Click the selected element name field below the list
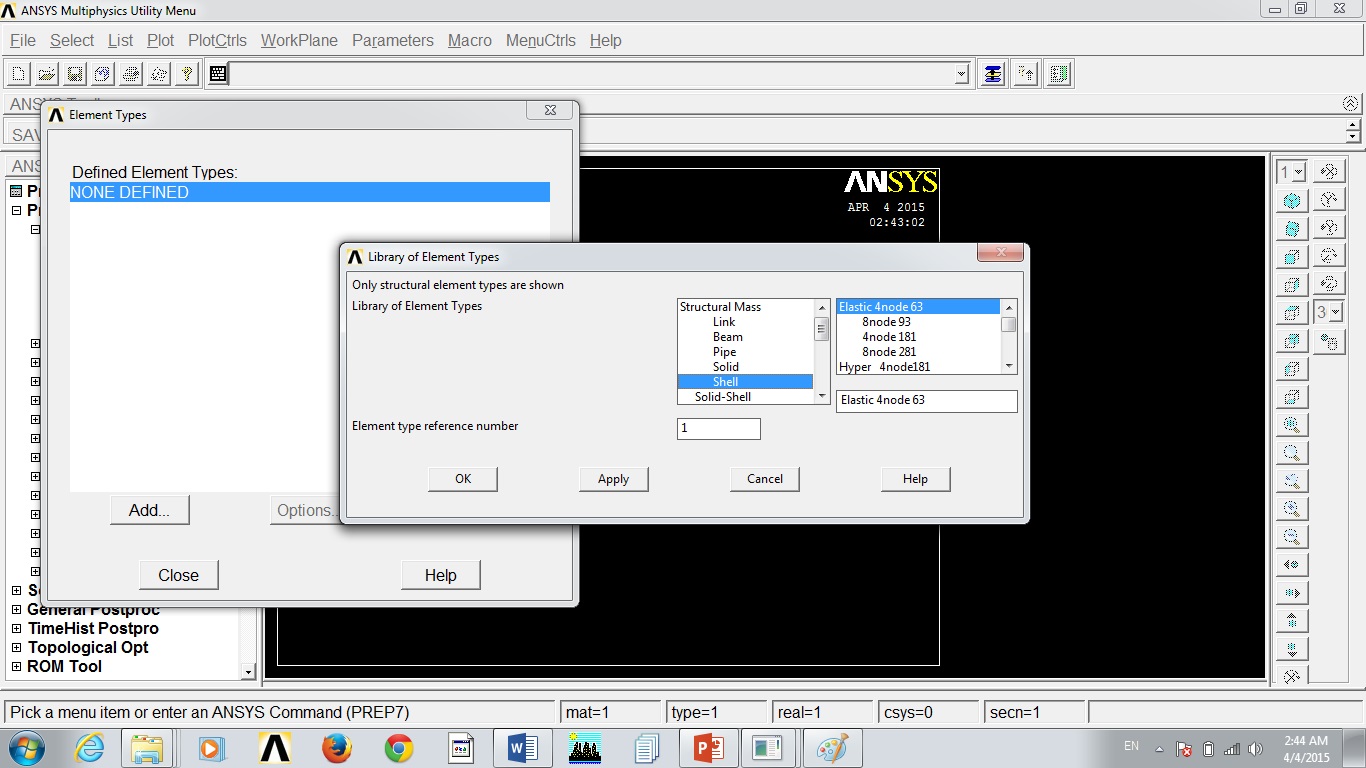Image resolution: width=1366 pixels, height=768 pixels. pos(927,400)
